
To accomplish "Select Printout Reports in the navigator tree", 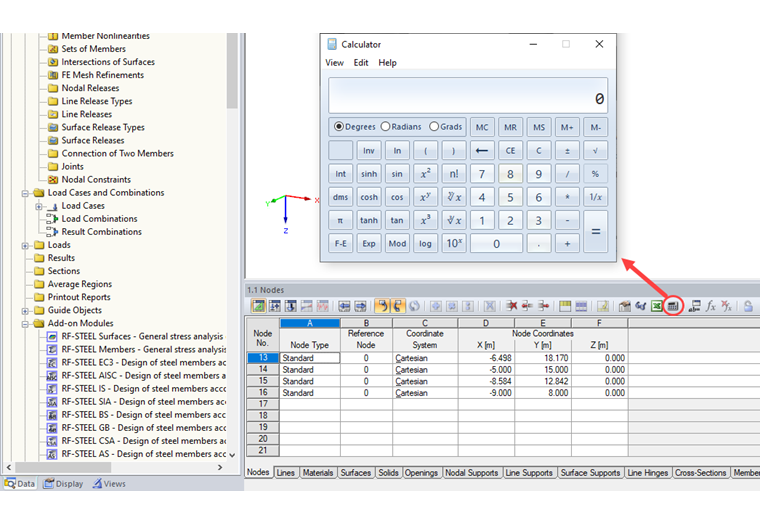I will pyautogui.click(x=79, y=297).
